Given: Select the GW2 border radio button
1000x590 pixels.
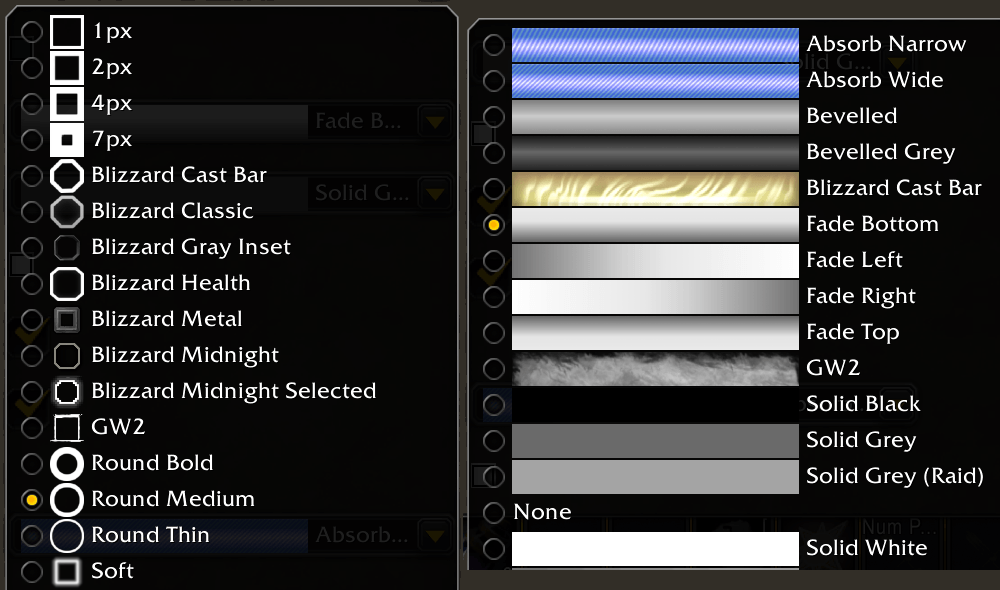Looking at the screenshot, I should pos(31,427).
